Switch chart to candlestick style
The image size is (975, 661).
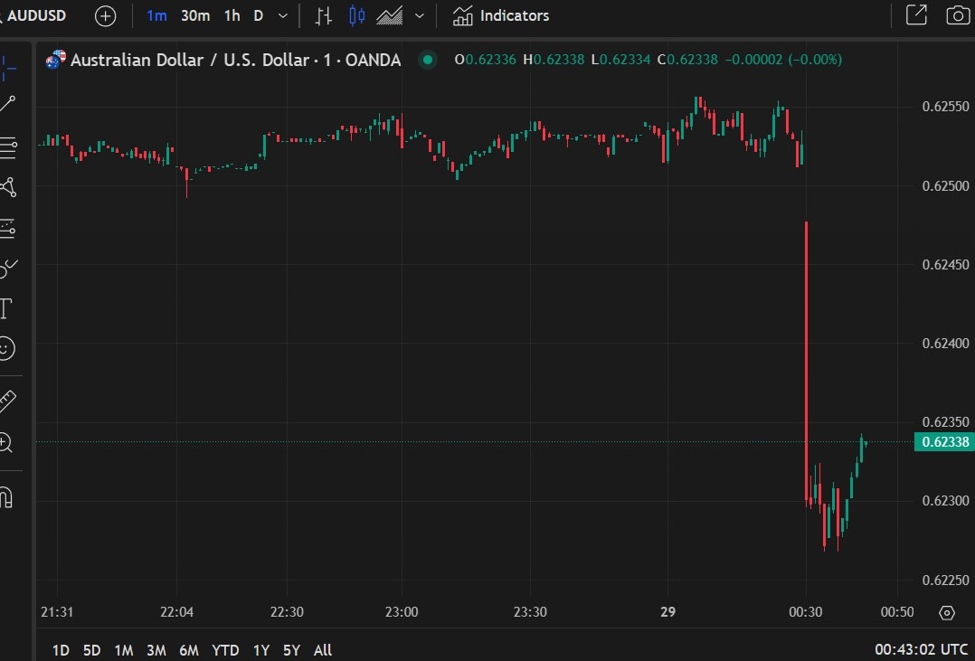[355, 15]
